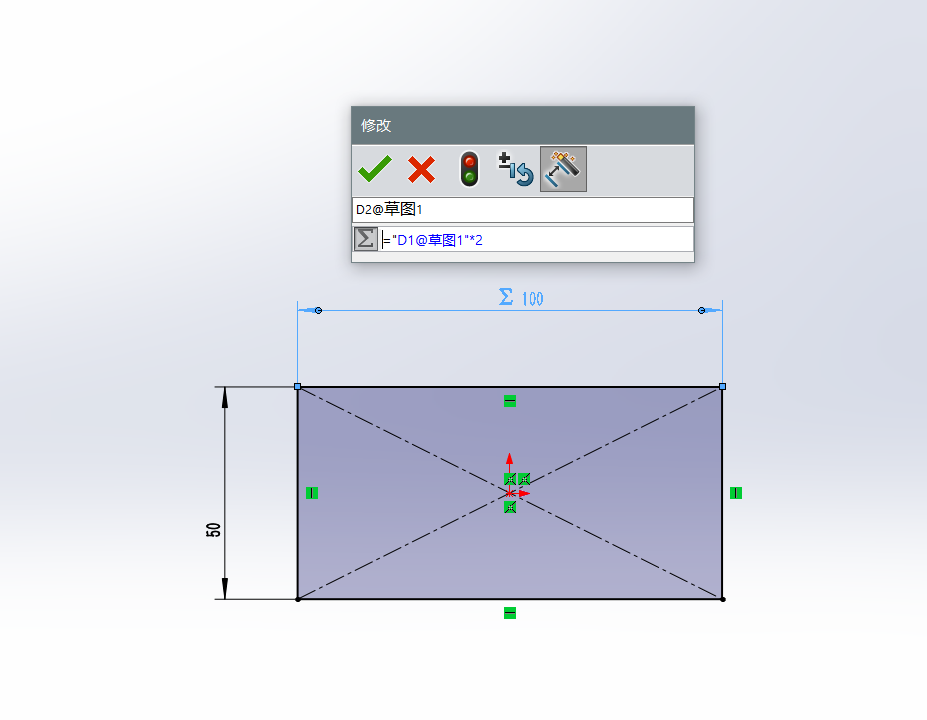Click the top-left blue corner point of rectangle
The image size is (927, 720).
point(297,387)
